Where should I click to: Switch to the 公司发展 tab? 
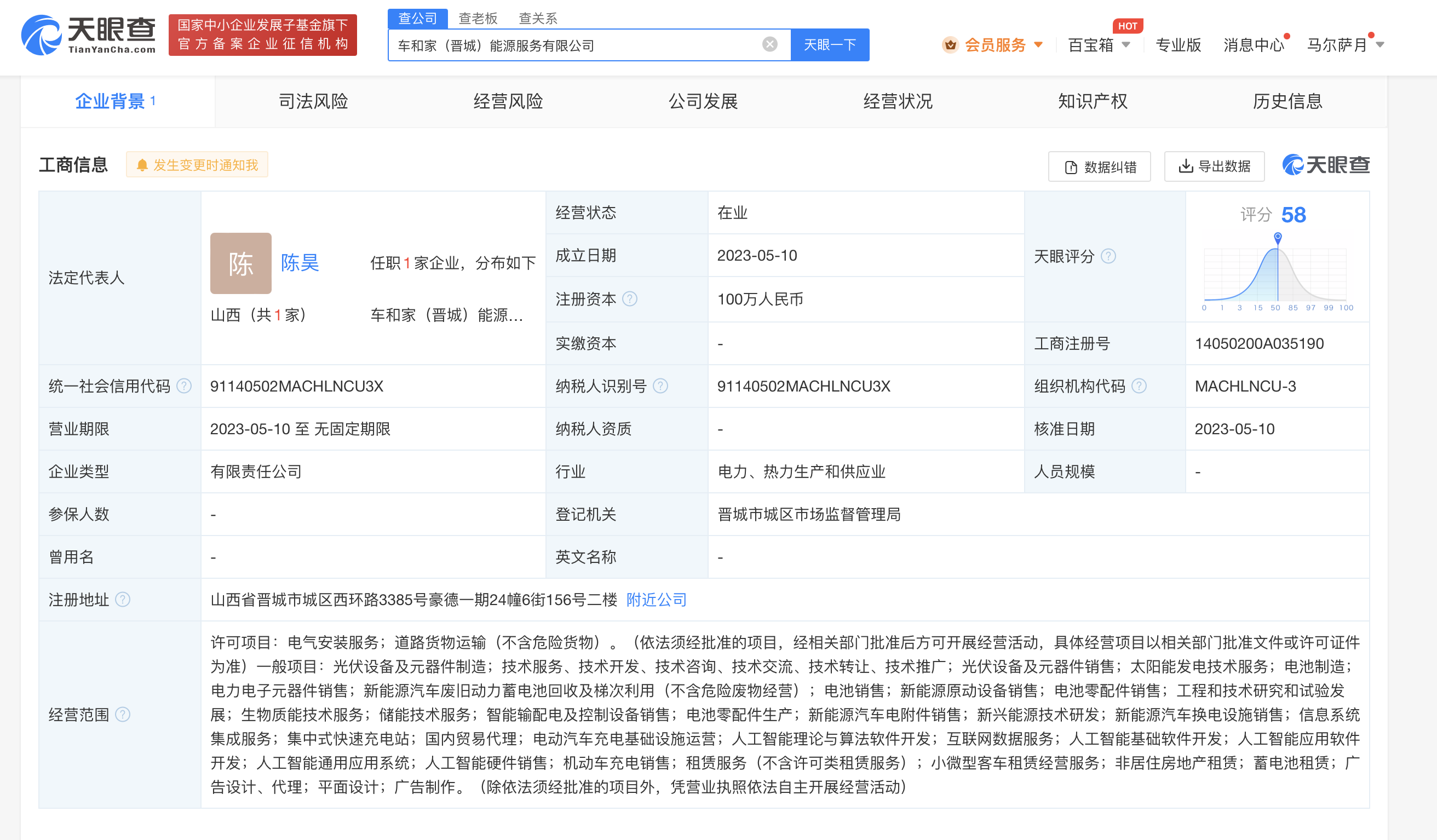703,101
